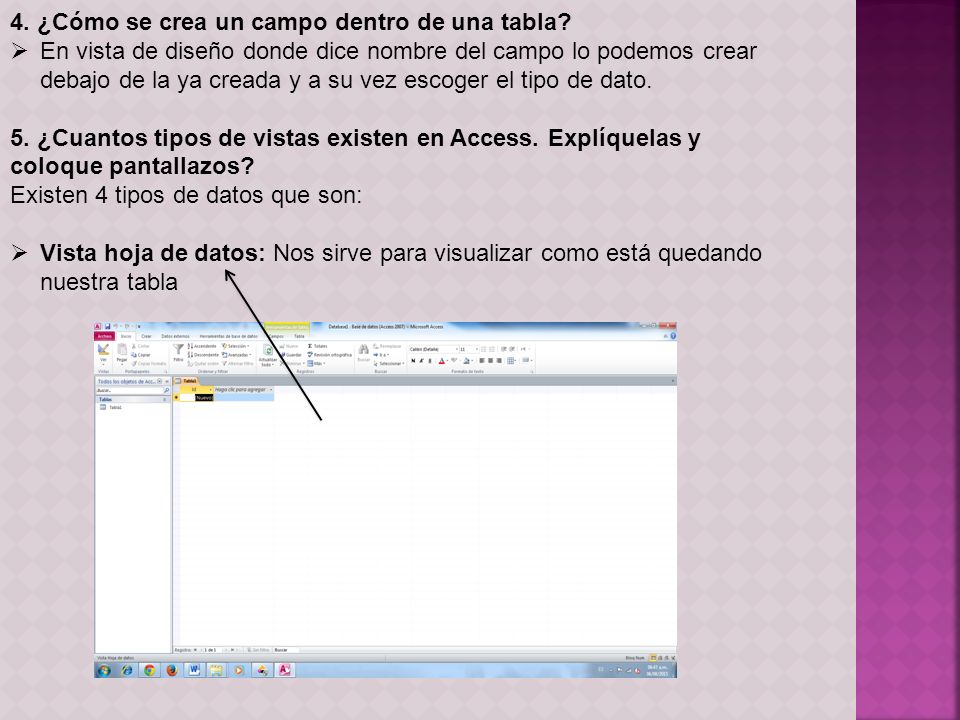Open the background fill color bucket

467,361
